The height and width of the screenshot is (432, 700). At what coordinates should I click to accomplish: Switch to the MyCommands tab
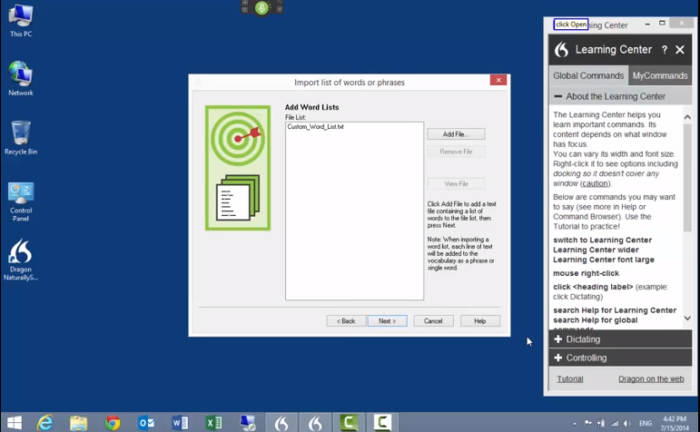click(660, 75)
